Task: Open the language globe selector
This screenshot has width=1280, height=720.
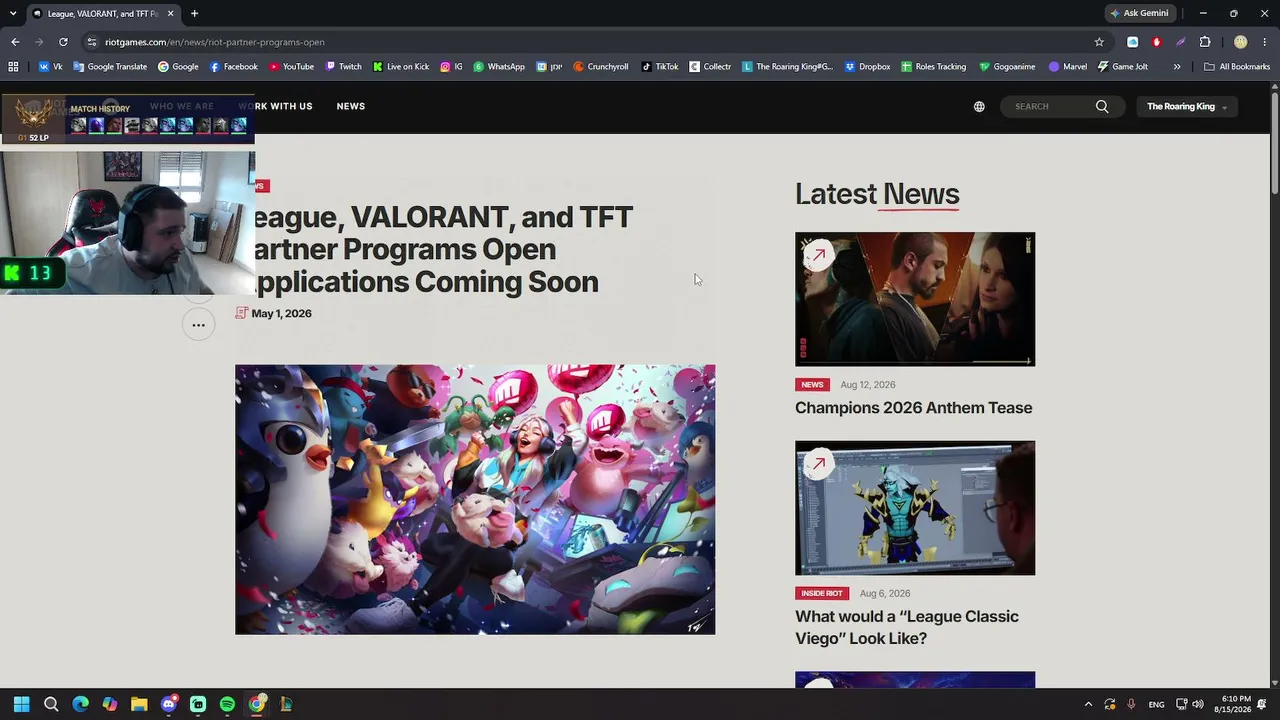Action: tap(979, 107)
